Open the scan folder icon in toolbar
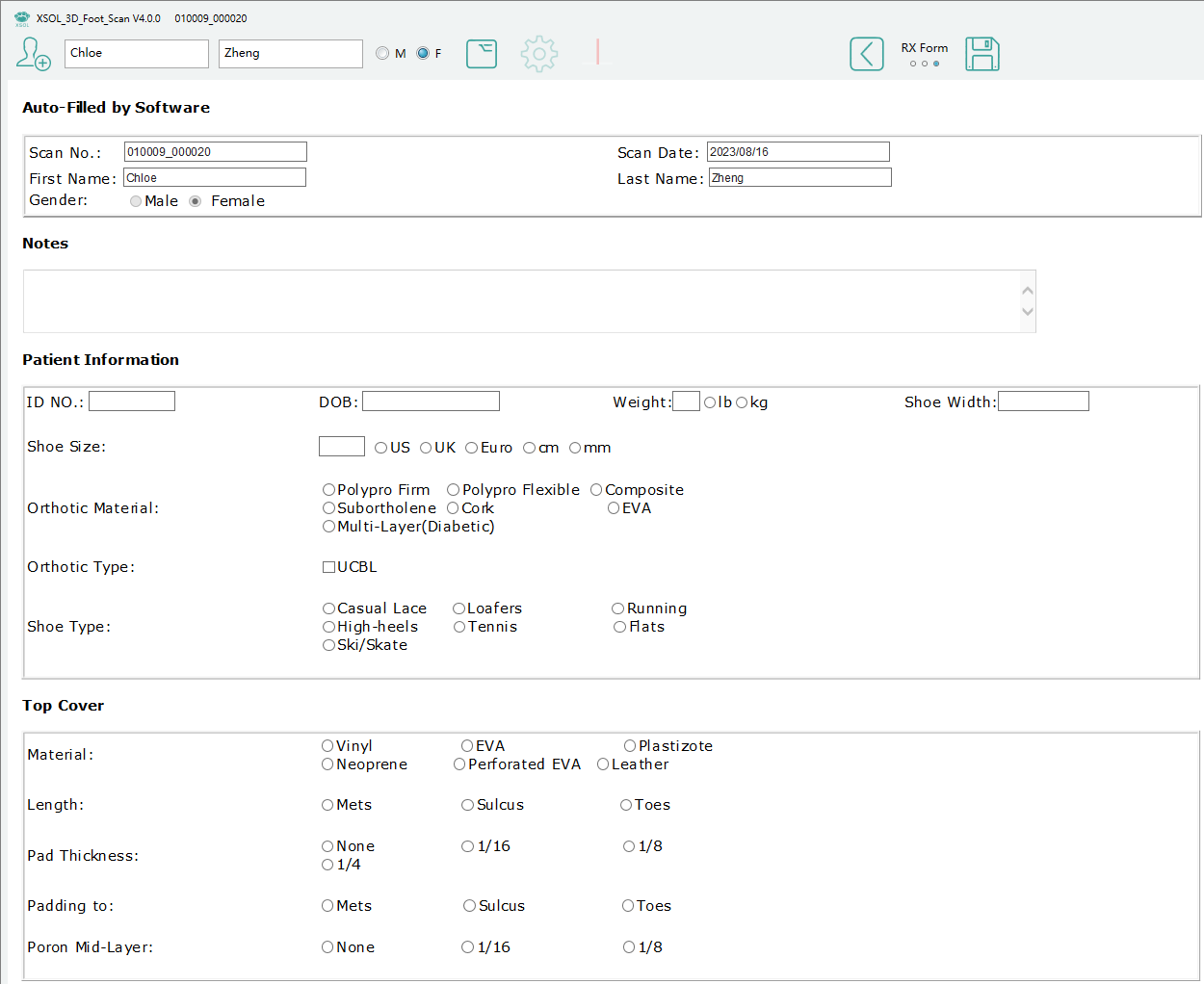 coord(482,54)
